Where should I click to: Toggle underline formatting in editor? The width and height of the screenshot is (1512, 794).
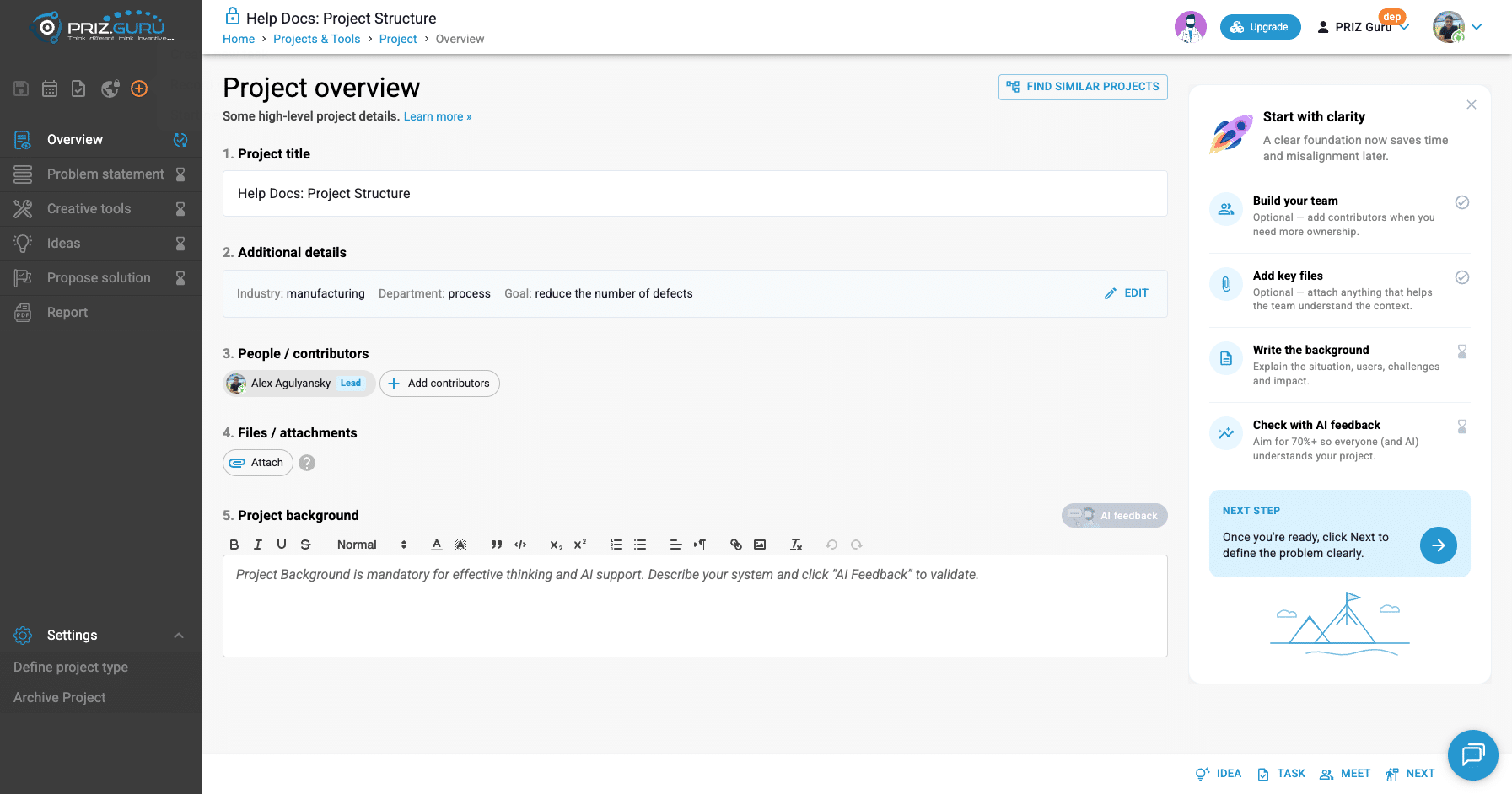[x=282, y=545]
